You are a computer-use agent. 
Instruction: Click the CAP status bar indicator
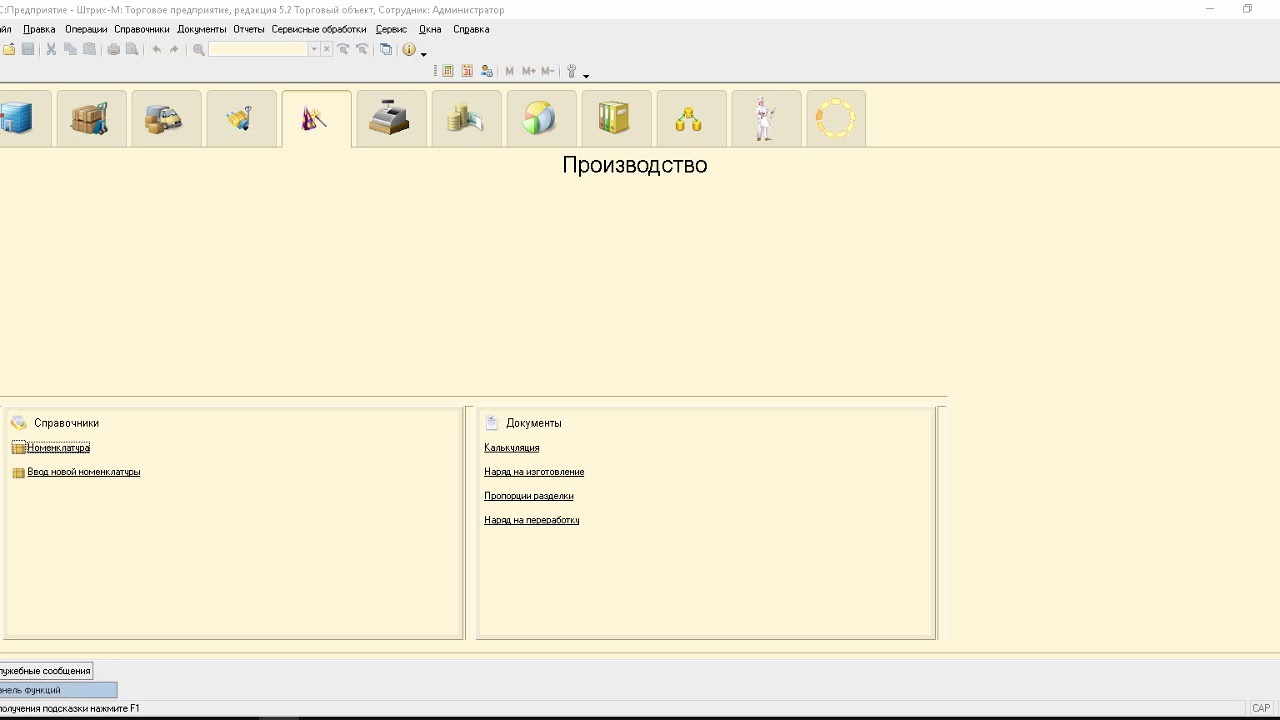click(x=1261, y=708)
